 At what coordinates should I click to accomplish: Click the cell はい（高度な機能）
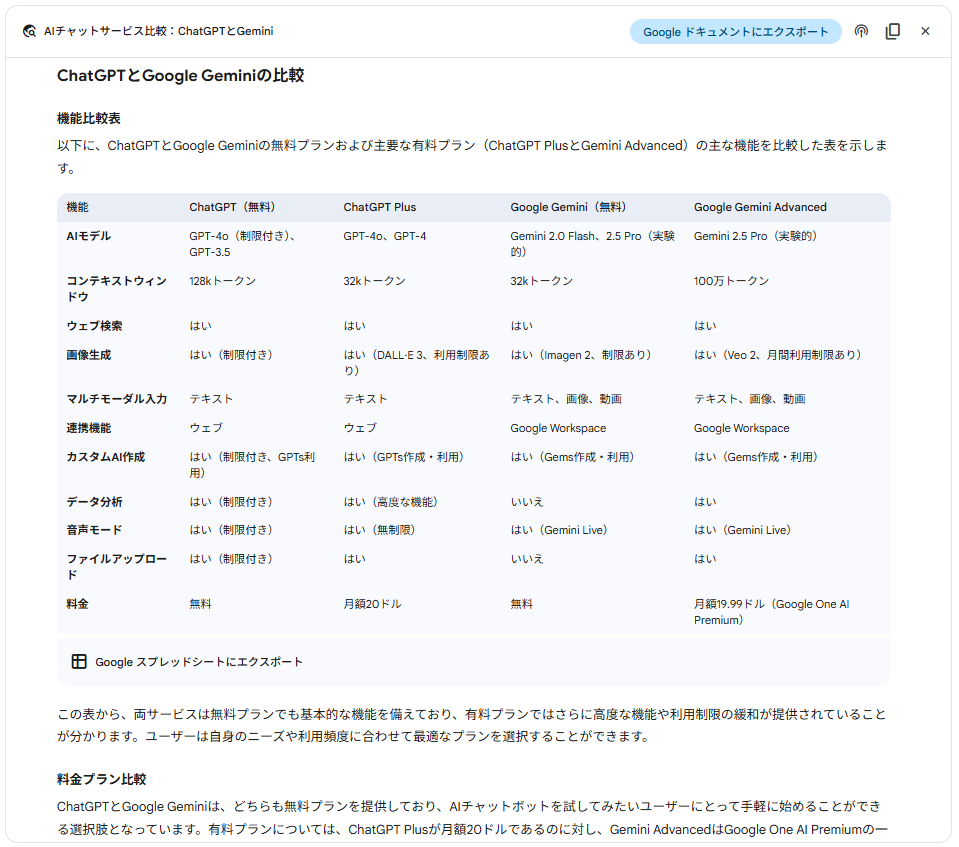(x=391, y=501)
